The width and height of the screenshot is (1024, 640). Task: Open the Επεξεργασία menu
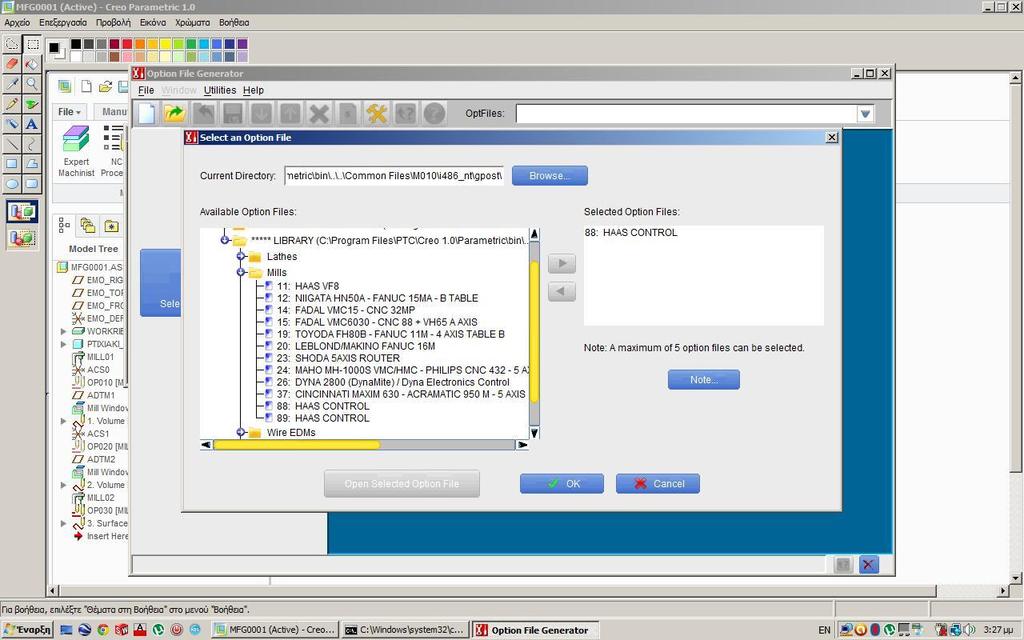(x=63, y=22)
